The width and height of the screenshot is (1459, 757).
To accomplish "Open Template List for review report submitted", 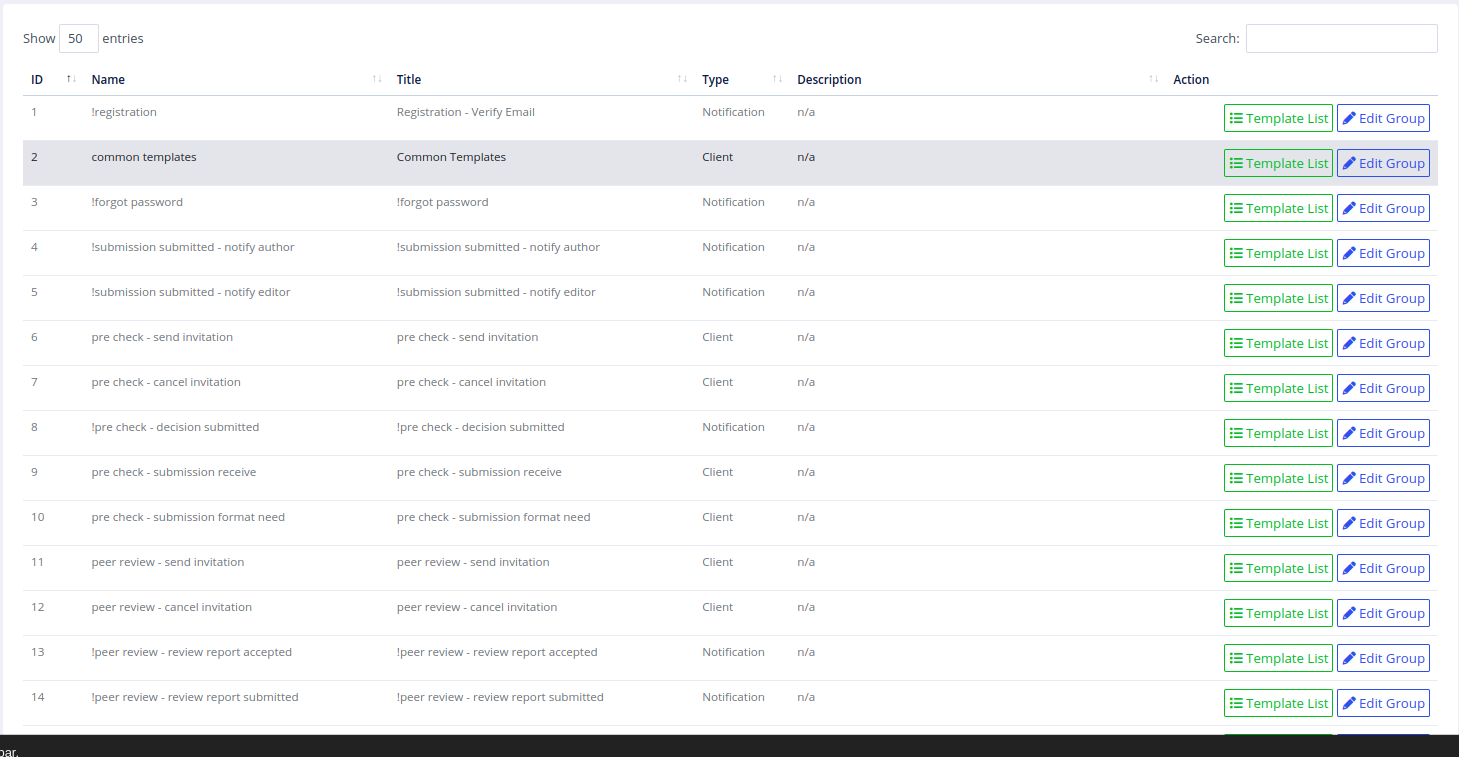I will point(1278,703).
